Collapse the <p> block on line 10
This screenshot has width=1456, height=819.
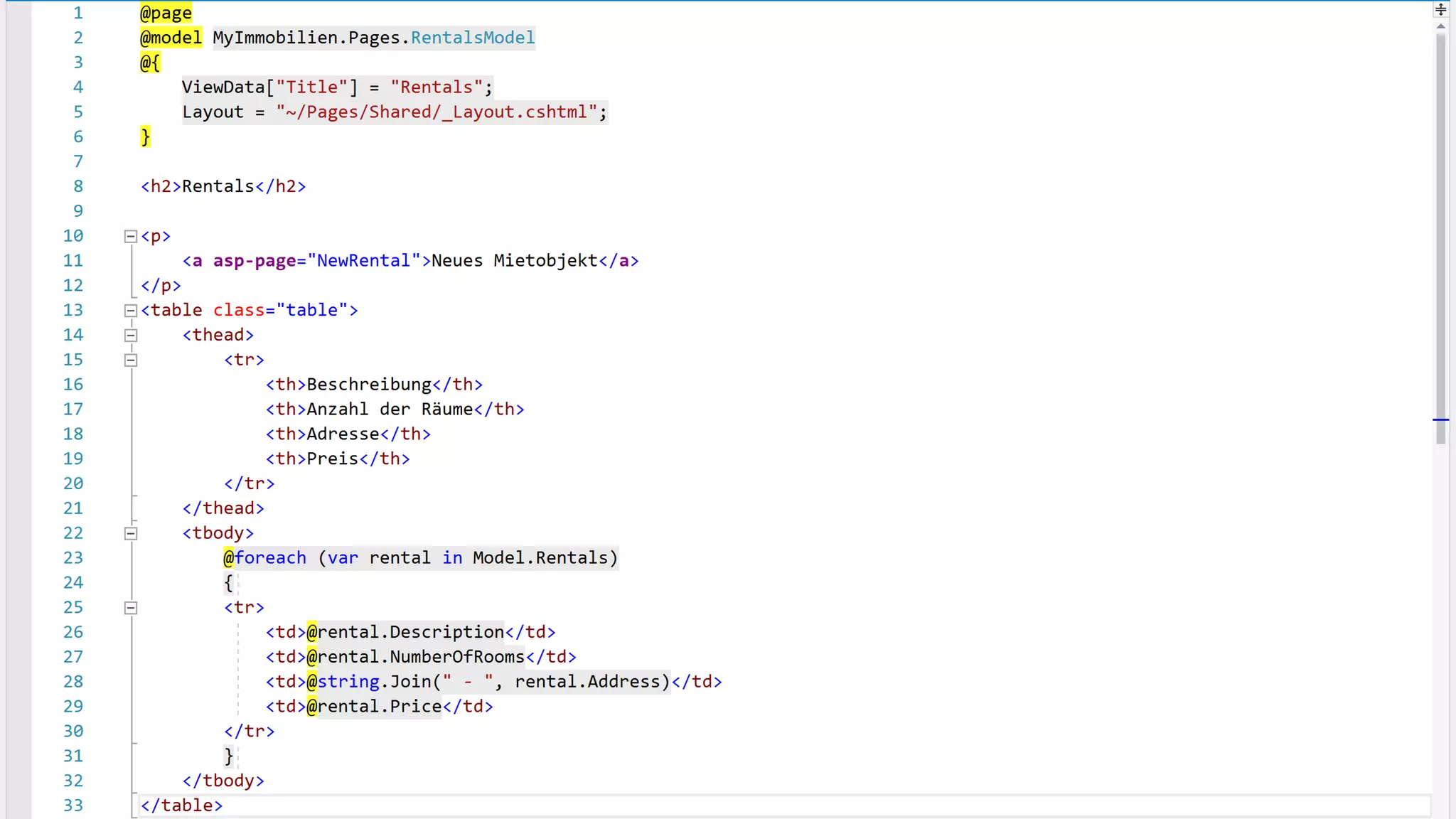point(131,236)
